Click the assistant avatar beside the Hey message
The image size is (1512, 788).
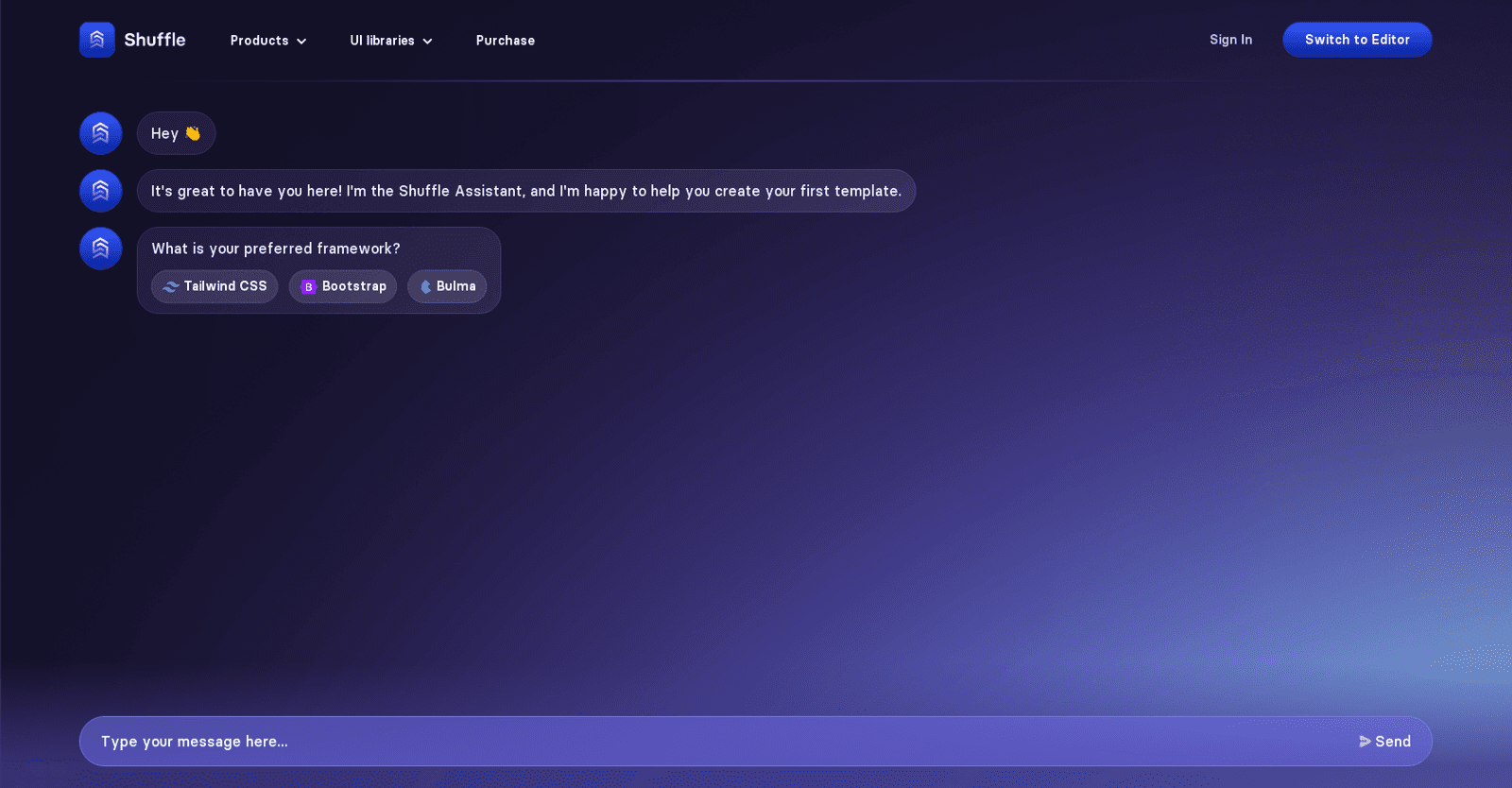pos(101,133)
